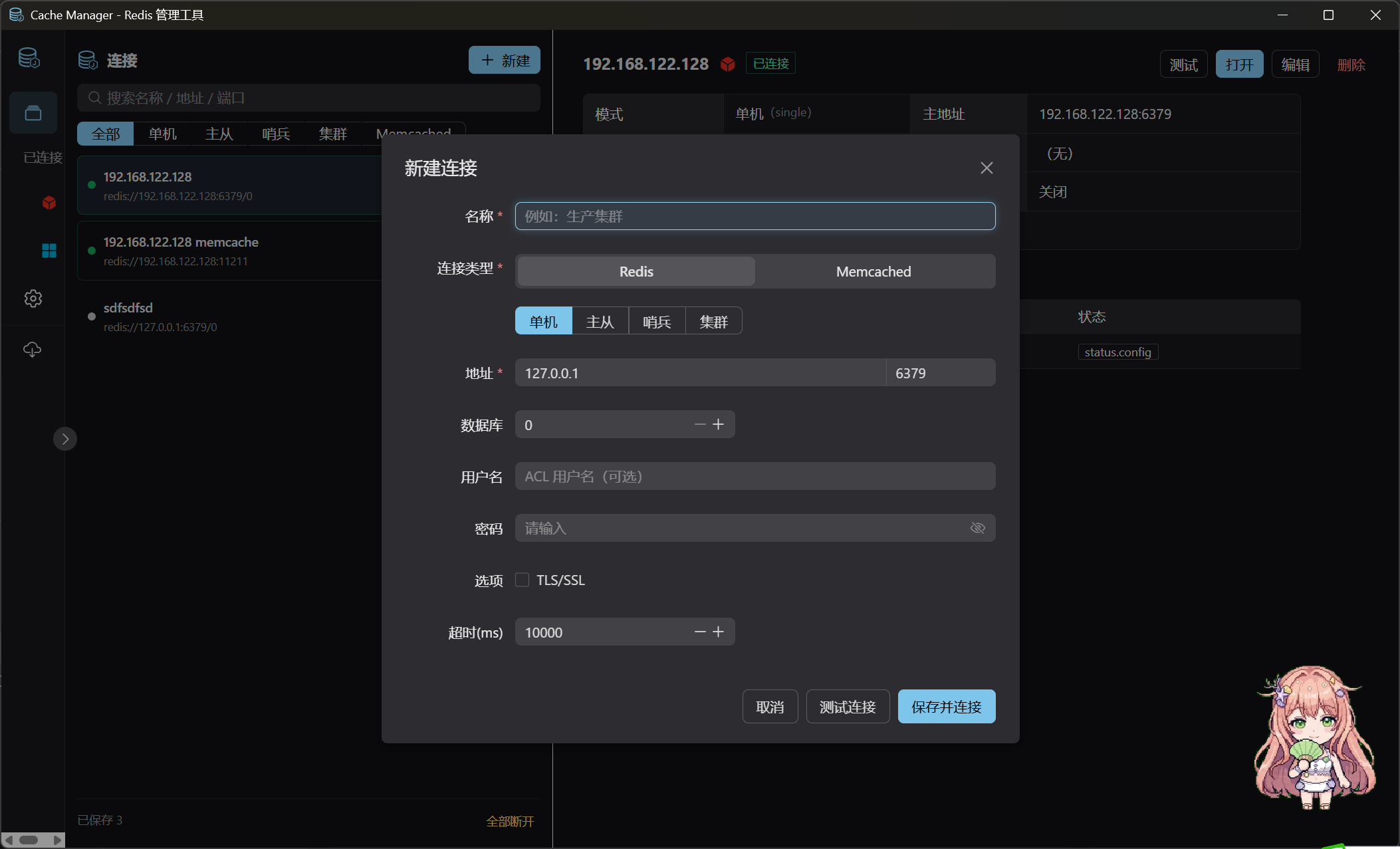Image resolution: width=1400 pixels, height=849 pixels.
Task: Click the 打开 button in detail header
Action: (x=1239, y=64)
